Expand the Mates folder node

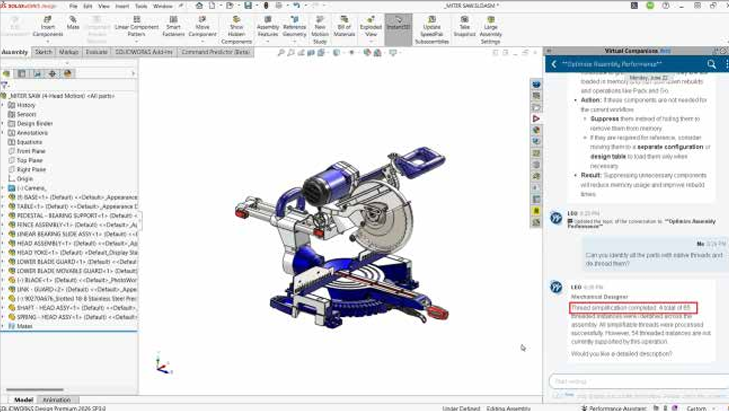3,326
